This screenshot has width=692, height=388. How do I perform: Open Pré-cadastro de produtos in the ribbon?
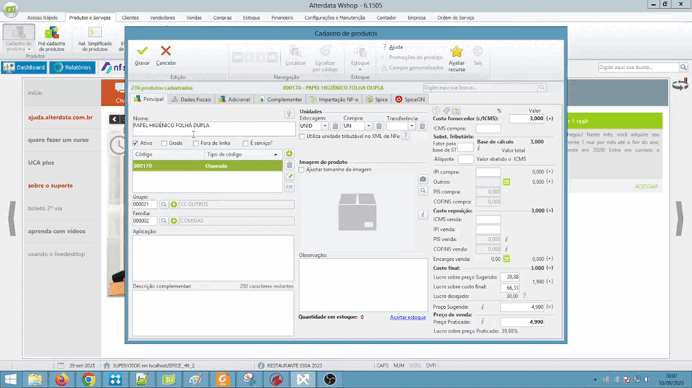point(52,38)
